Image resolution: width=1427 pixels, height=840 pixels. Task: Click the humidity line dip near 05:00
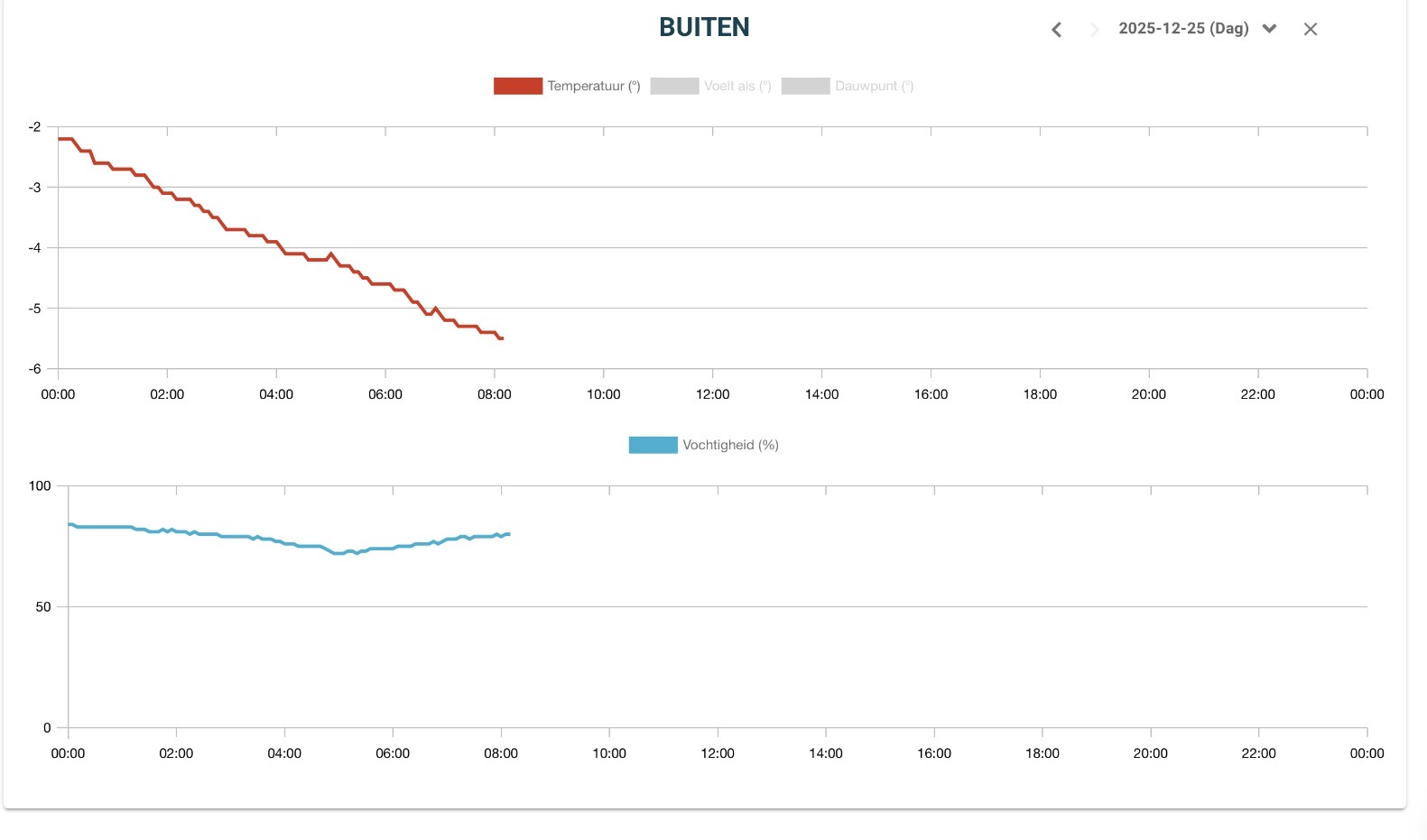[x=338, y=553]
